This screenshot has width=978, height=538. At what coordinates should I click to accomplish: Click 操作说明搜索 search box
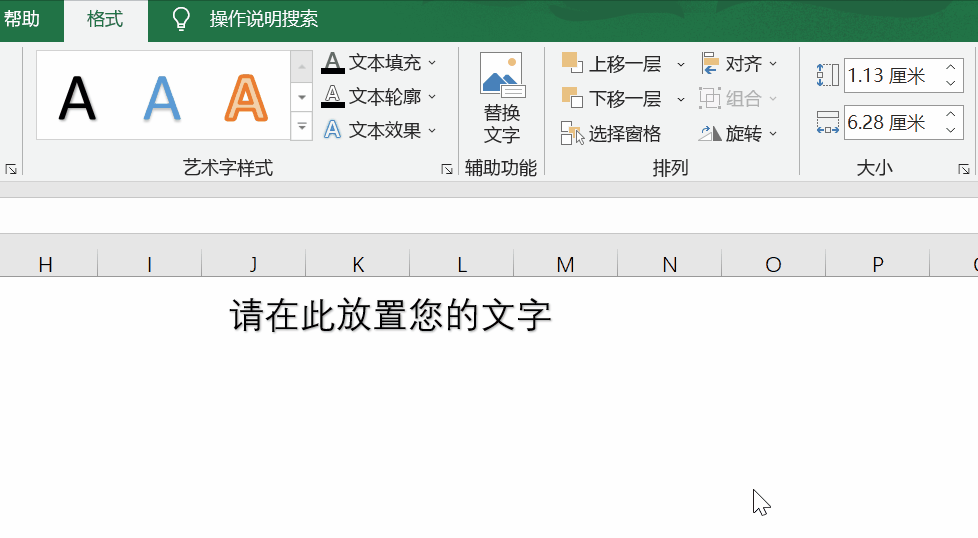[263, 19]
